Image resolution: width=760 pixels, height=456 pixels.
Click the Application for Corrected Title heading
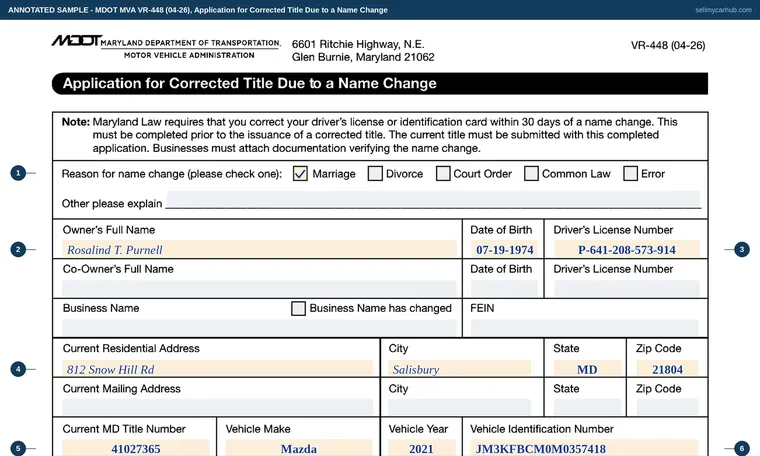(250, 83)
